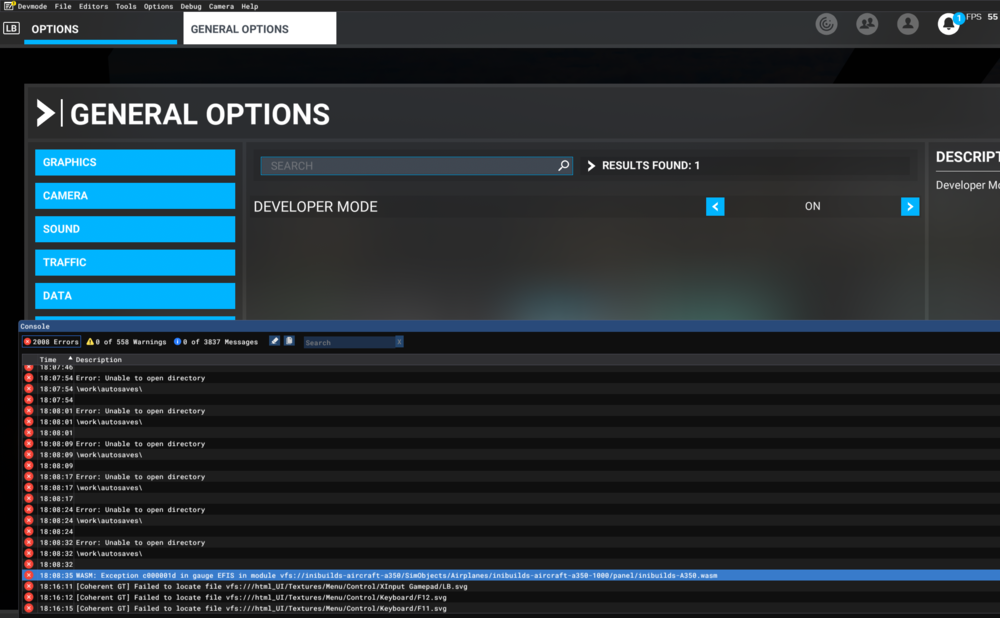Open the multiplayer group icon
The height and width of the screenshot is (618, 1000).
click(x=867, y=25)
